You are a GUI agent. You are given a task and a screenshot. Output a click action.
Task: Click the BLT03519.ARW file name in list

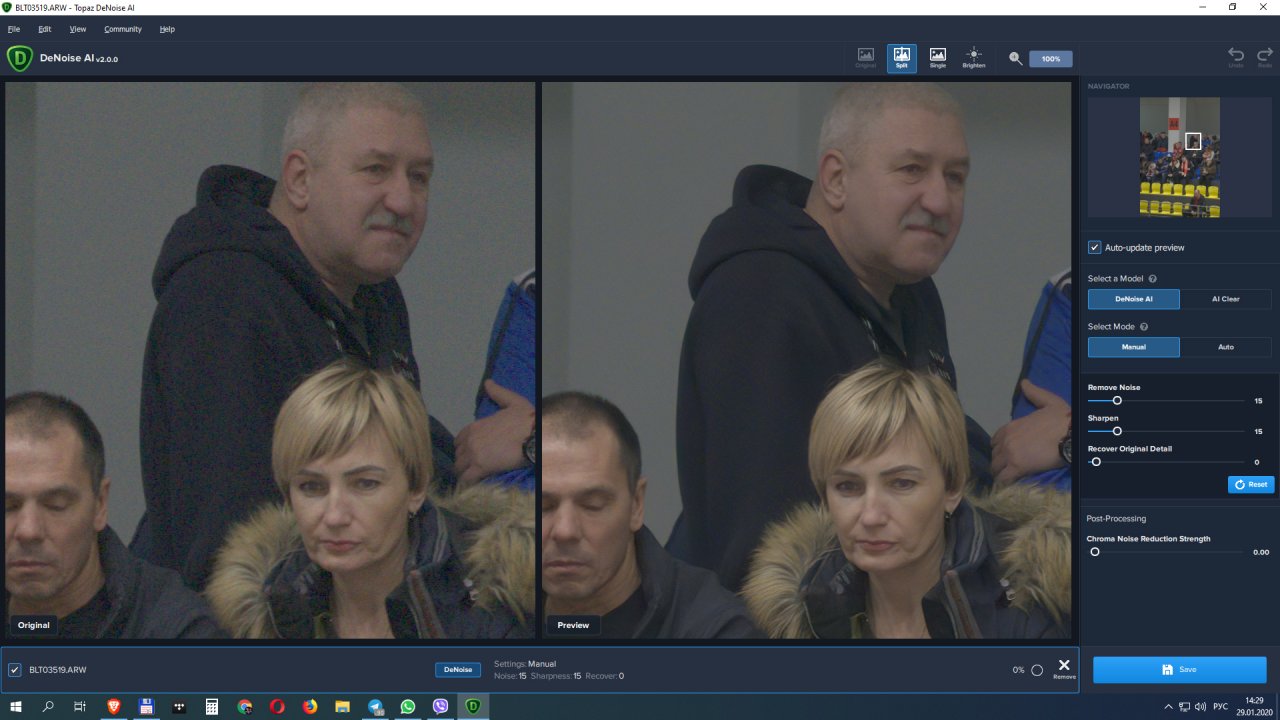tap(58, 670)
